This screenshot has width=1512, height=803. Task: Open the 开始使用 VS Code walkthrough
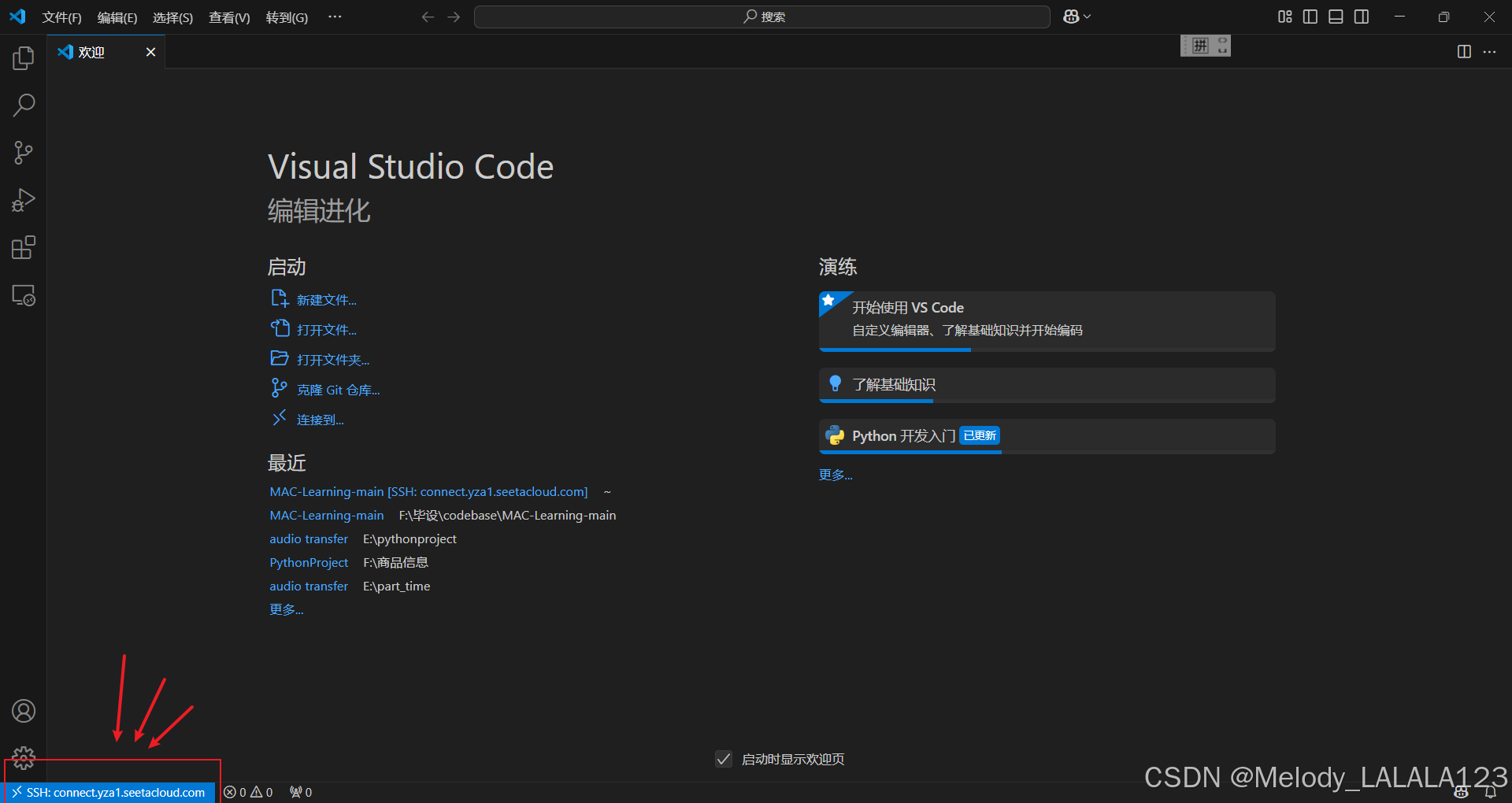tap(1047, 321)
